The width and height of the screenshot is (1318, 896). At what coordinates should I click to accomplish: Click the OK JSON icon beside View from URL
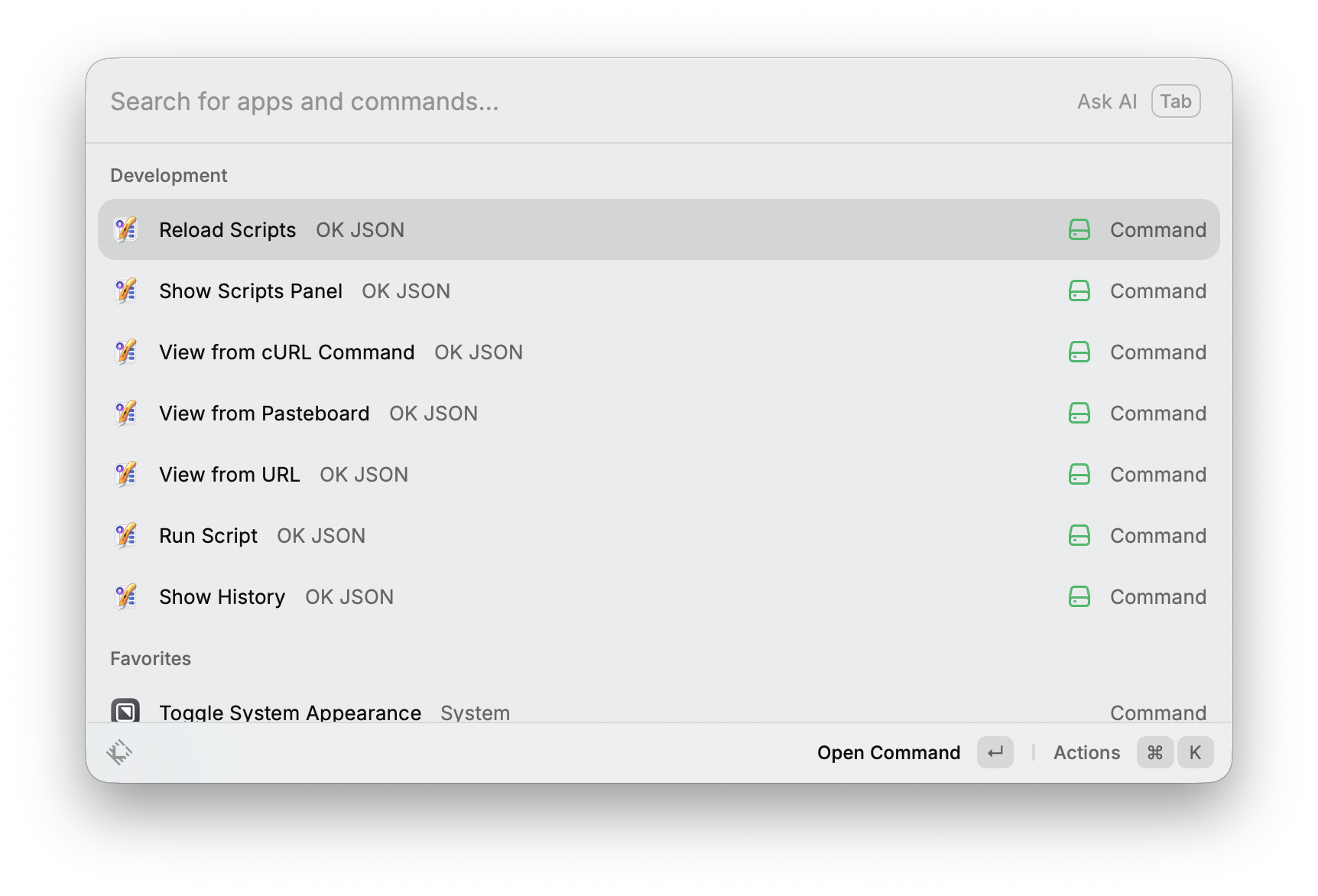[x=125, y=474]
